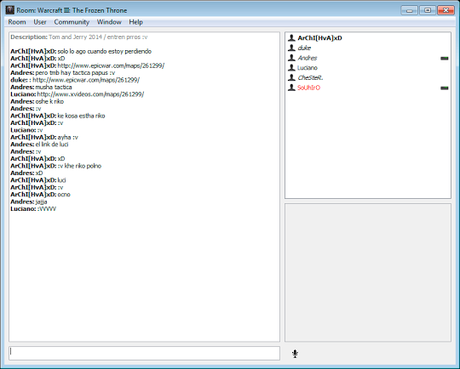Click the person icon beside duke
This screenshot has width=460, height=369.
point(292,48)
